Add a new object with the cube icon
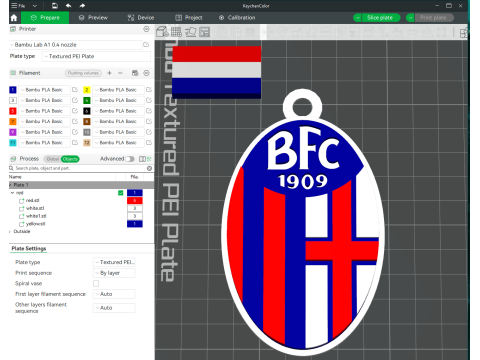Viewport: 480px width, 360px height. point(162,32)
